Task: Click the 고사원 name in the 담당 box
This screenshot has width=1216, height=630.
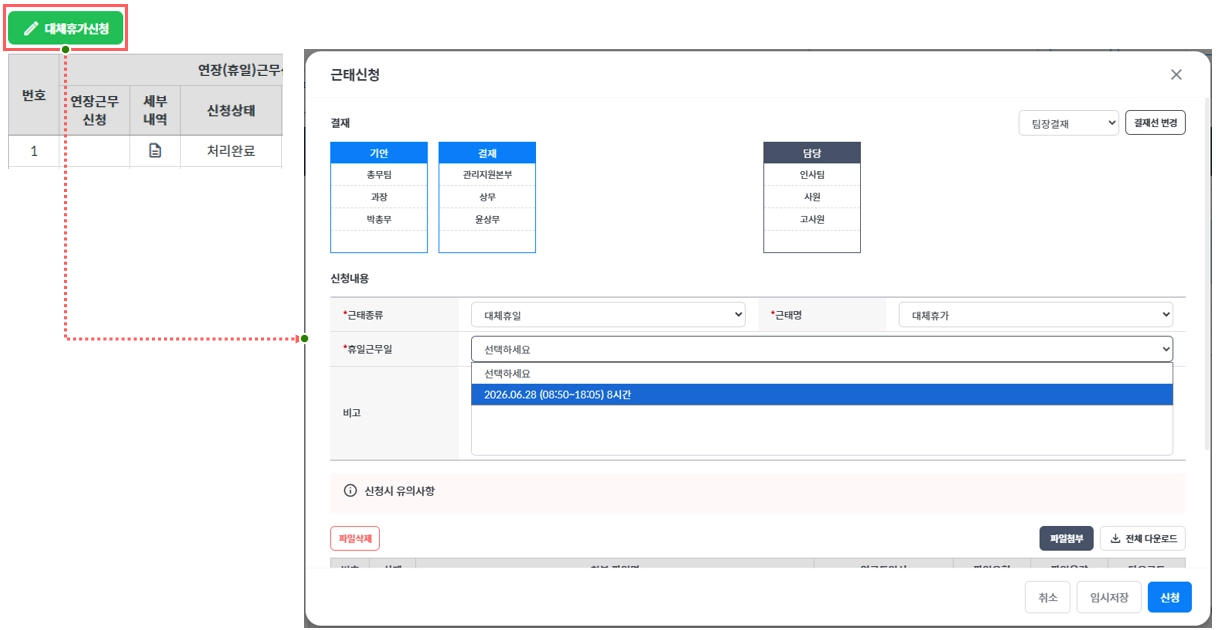Action: click(x=812, y=219)
